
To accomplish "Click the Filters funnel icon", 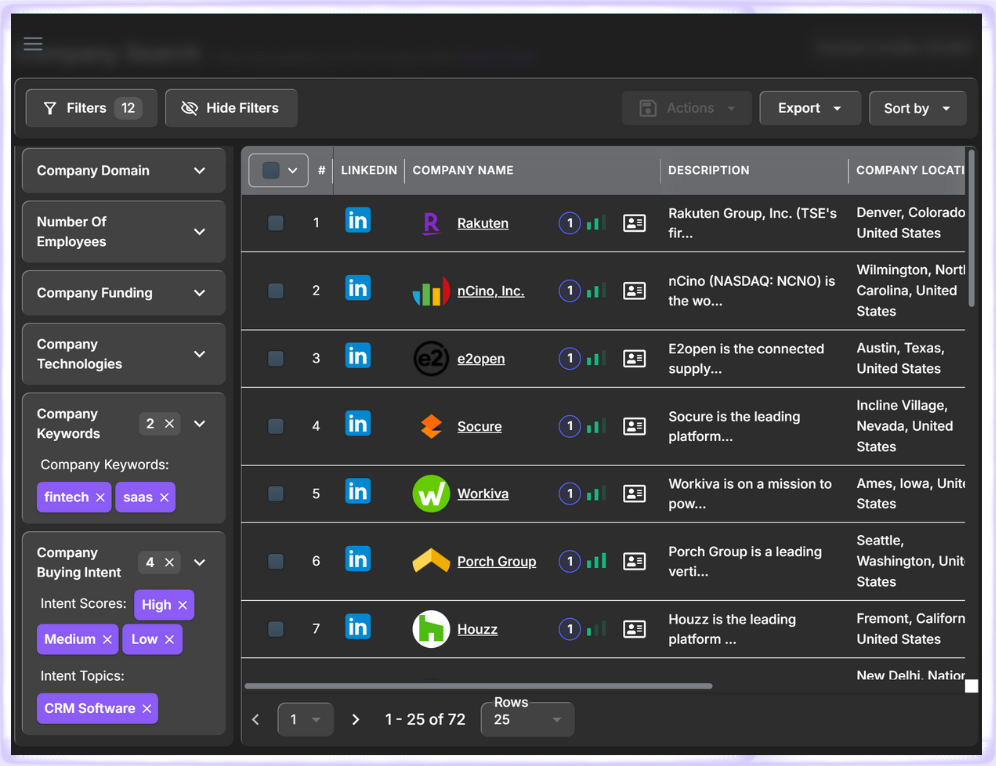I will point(48,108).
